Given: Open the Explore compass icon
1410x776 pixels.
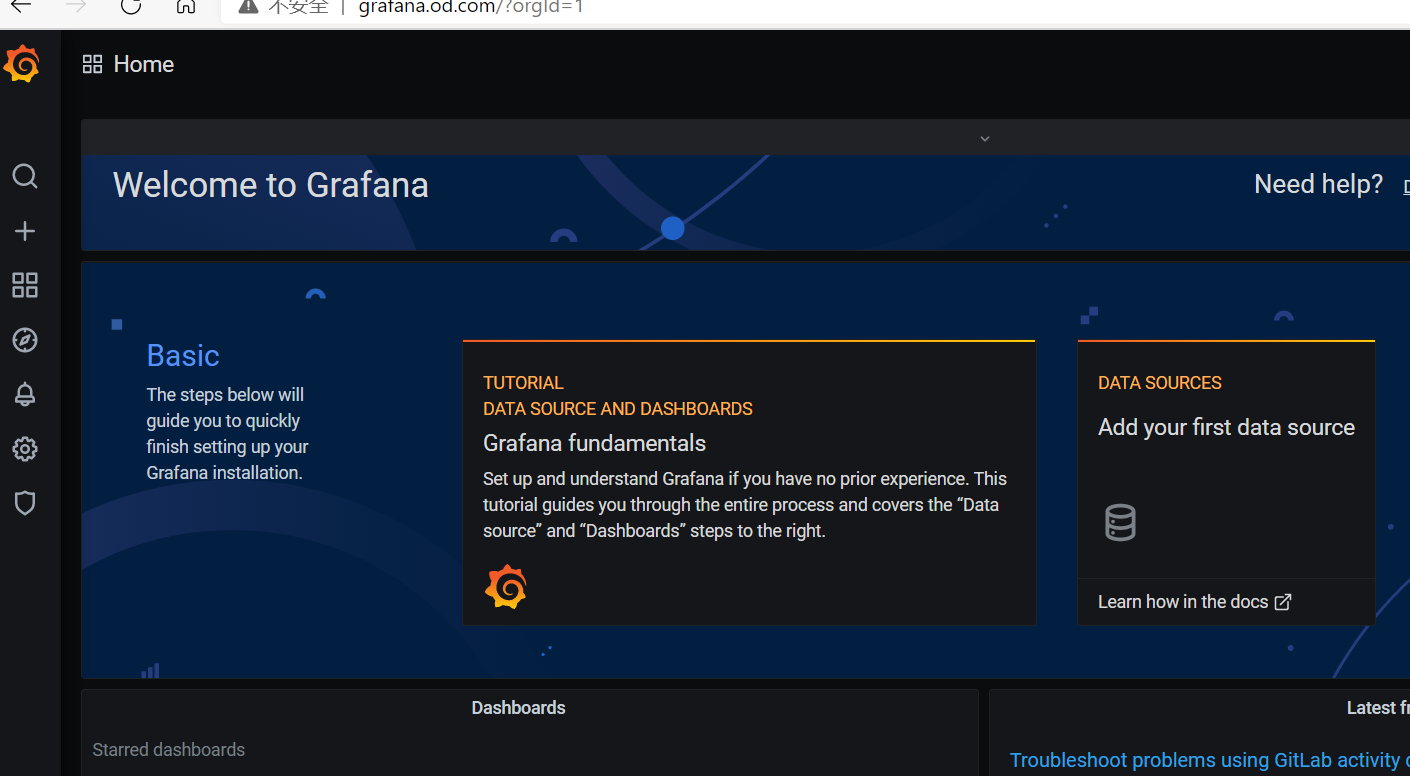Looking at the screenshot, I should pos(25,340).
